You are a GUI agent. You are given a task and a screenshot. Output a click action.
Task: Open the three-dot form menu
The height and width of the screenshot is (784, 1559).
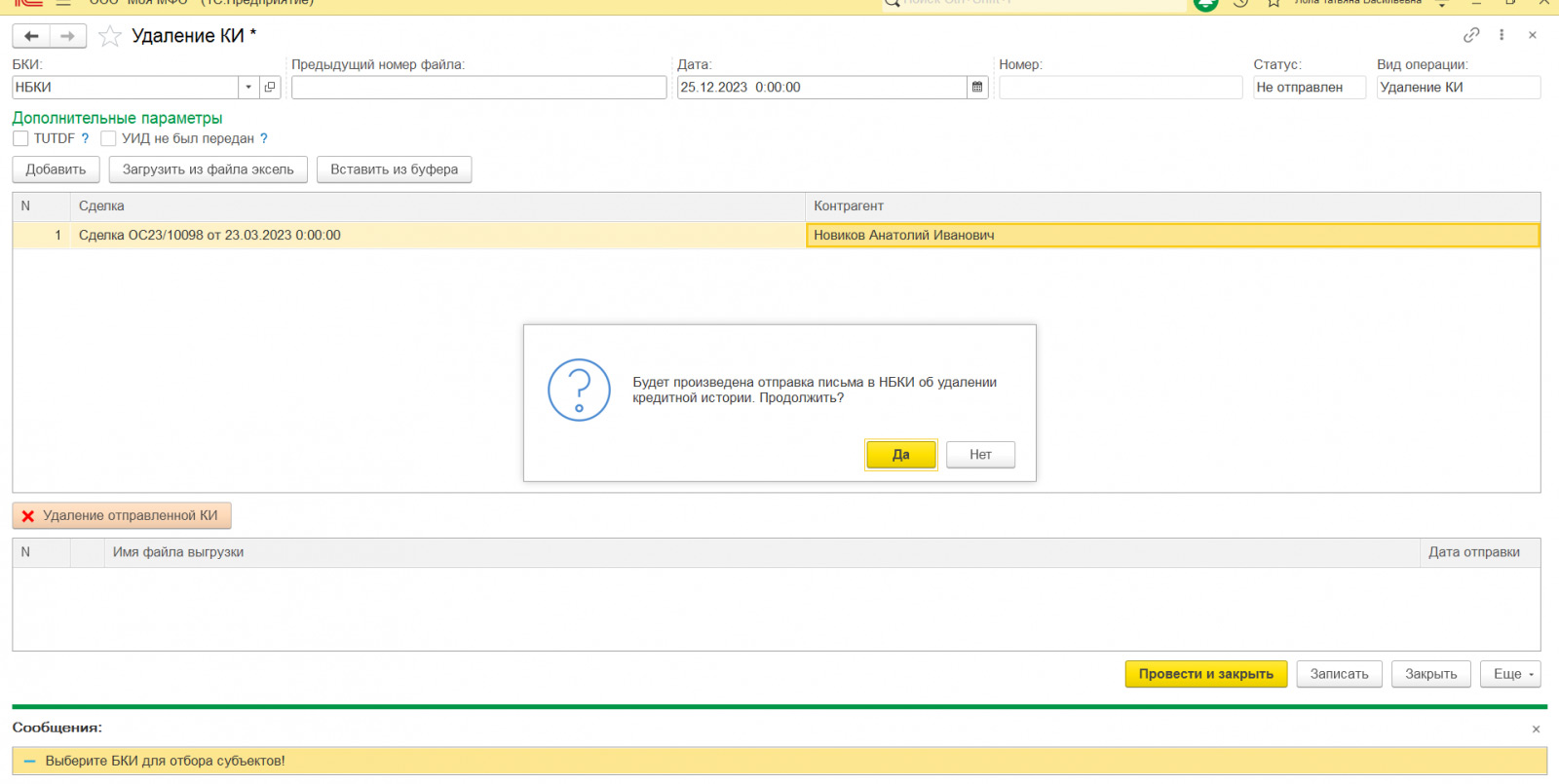[x=1502, y=35]
